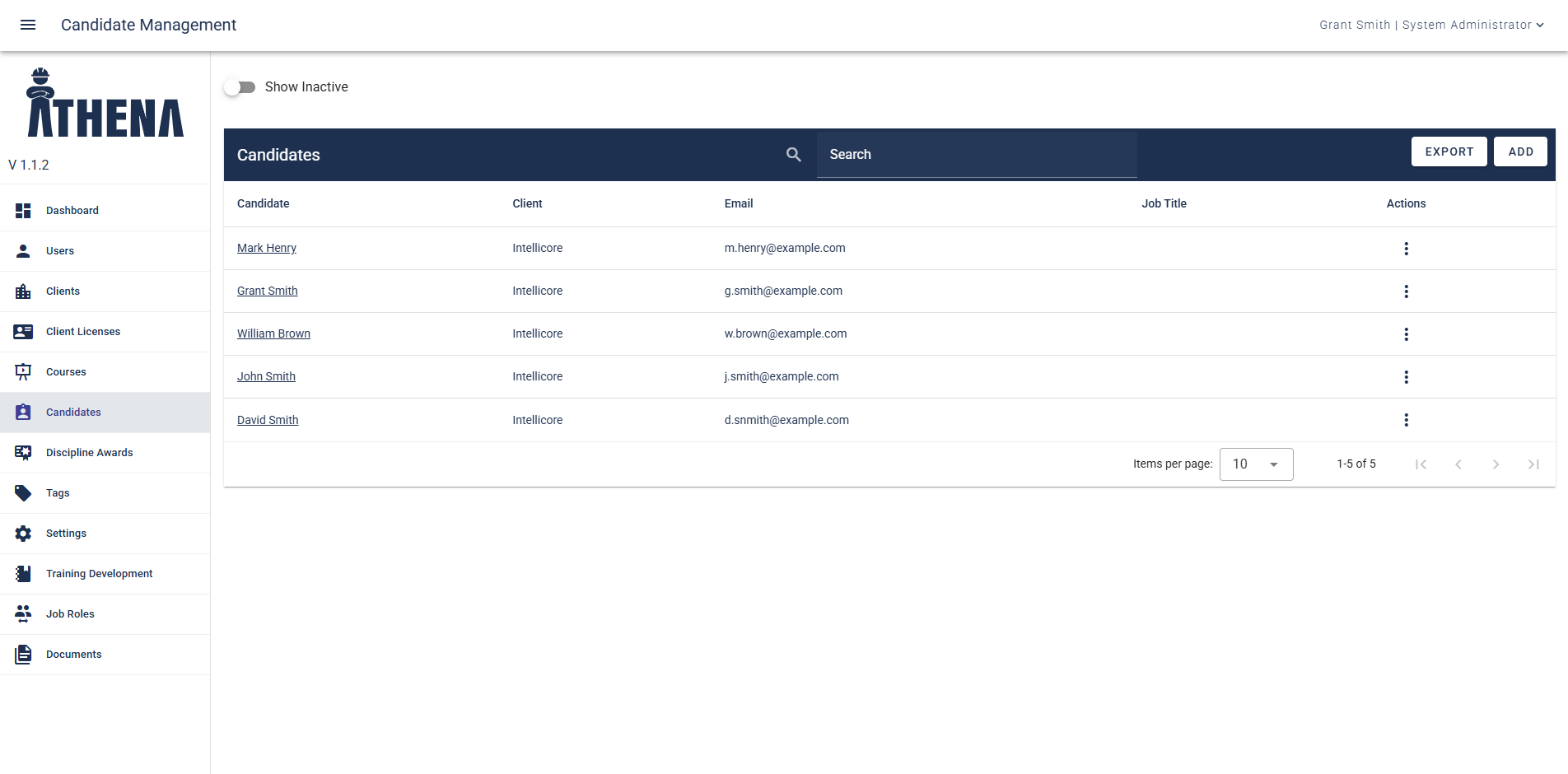Click the Client column header
The width and height of the screenshot is (1568, 774).
(x=527, y=203)
